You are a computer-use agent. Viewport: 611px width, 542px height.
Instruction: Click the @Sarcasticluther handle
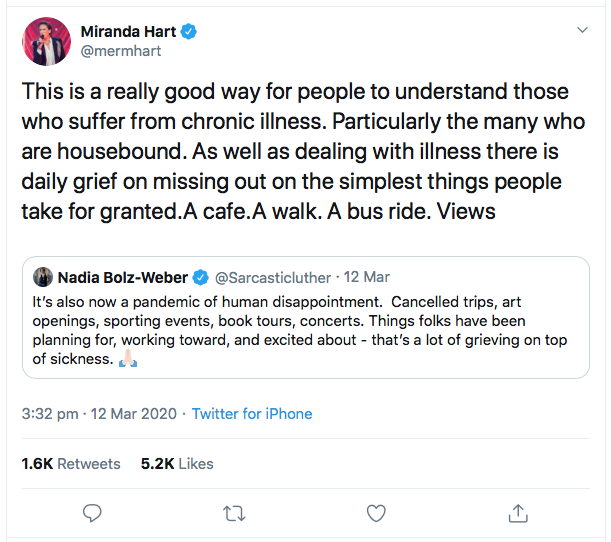(x=273, y=277)
